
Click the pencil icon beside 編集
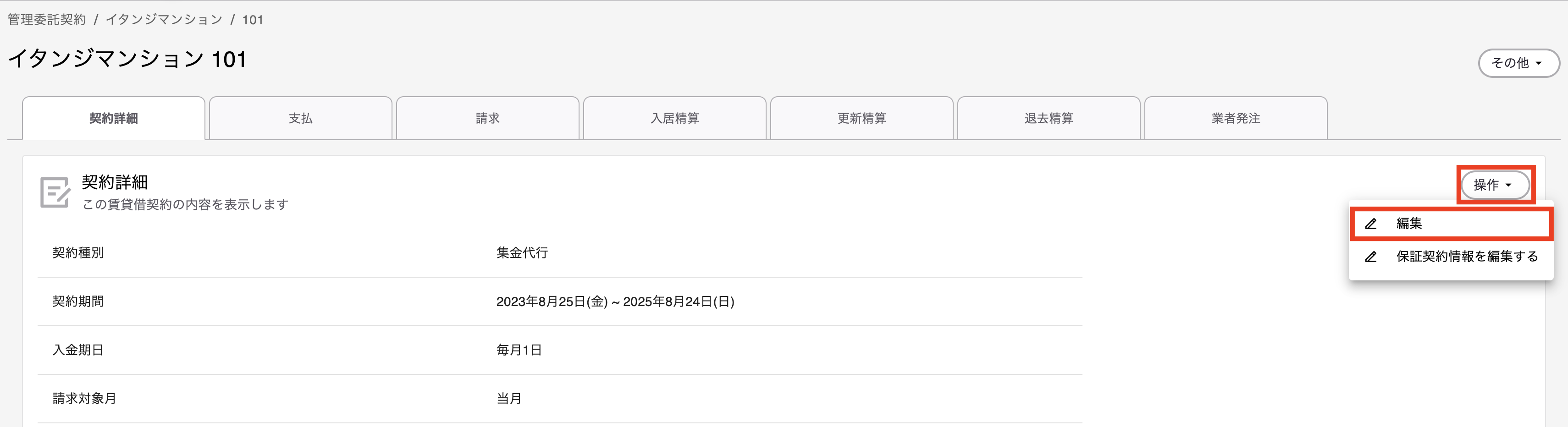click(1371, 224)
